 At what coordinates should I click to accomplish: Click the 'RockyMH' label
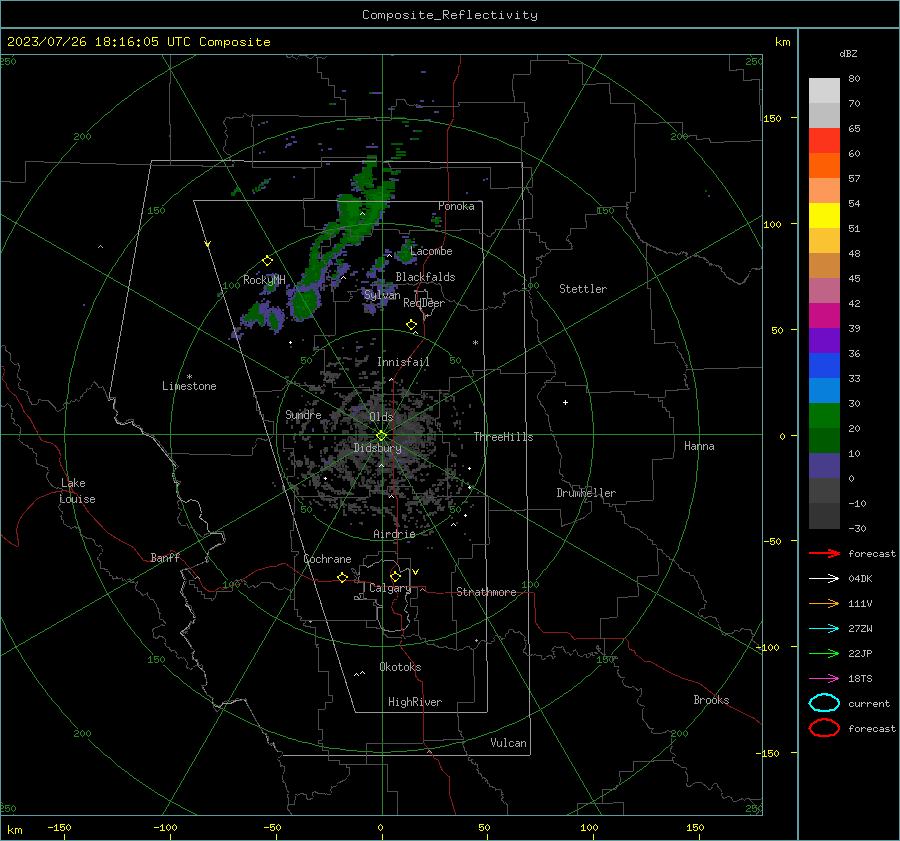264,280
